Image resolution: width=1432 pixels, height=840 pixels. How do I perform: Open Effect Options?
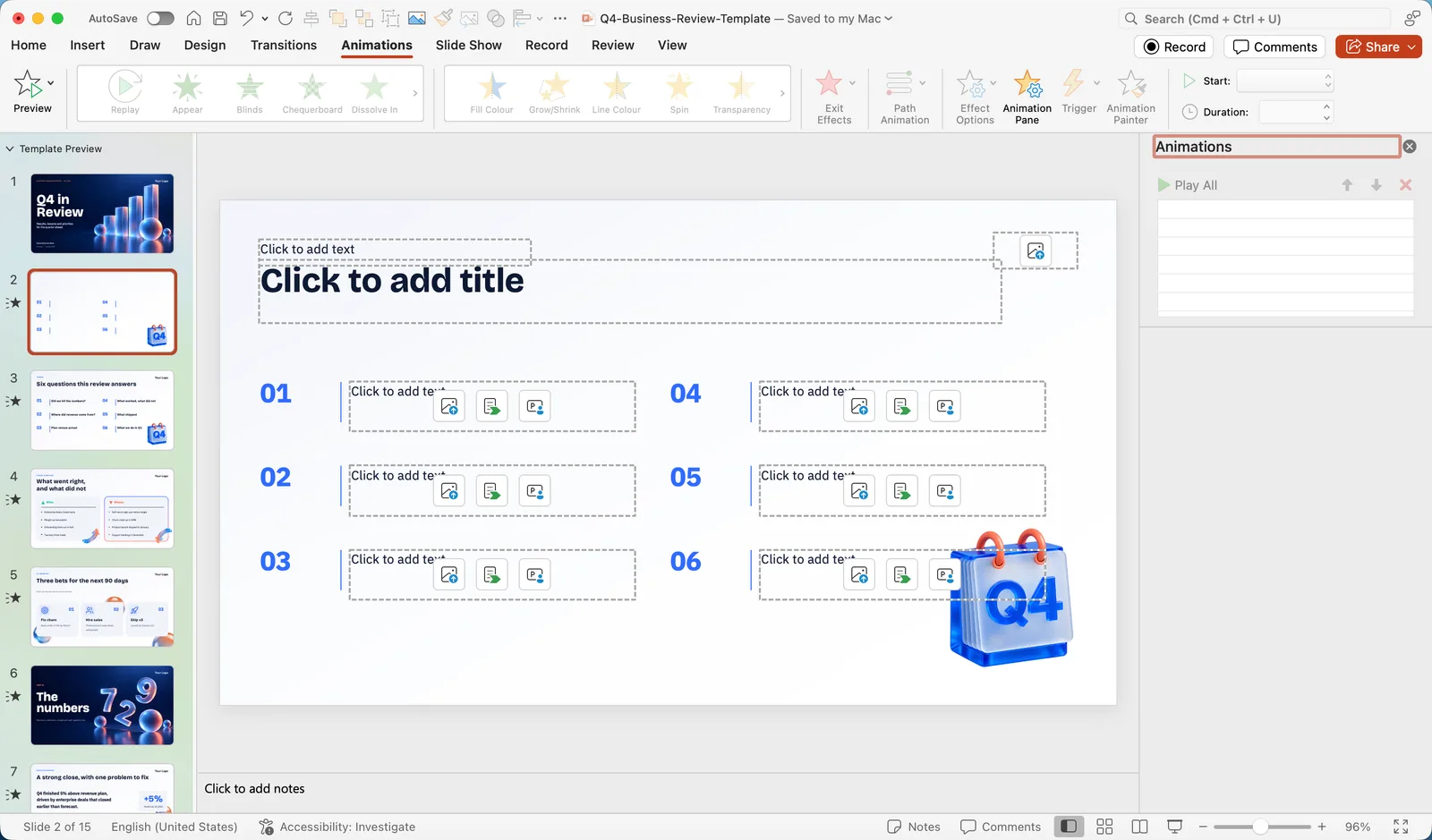[x=975, y=97]
